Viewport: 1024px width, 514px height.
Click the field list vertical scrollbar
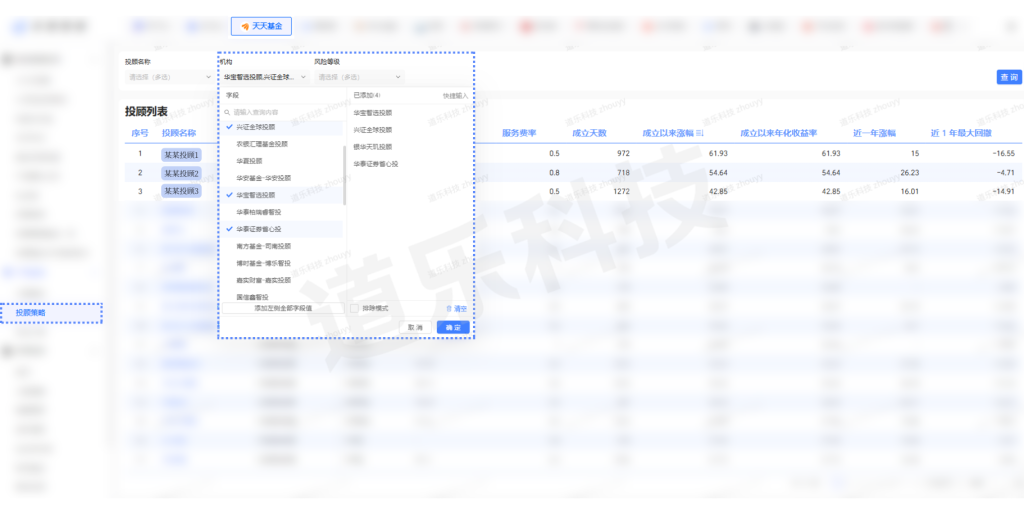pyautogui.click(x=344, y=175)
